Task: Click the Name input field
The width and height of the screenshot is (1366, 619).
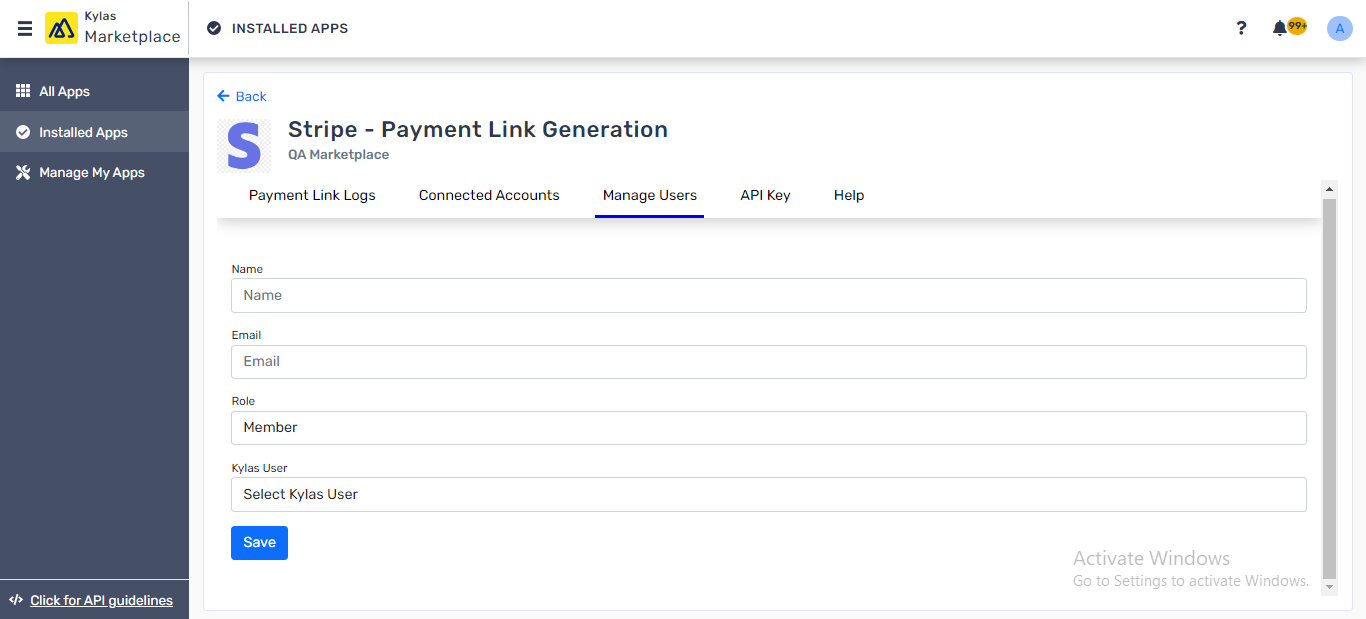Action: [x=768, y=295]
